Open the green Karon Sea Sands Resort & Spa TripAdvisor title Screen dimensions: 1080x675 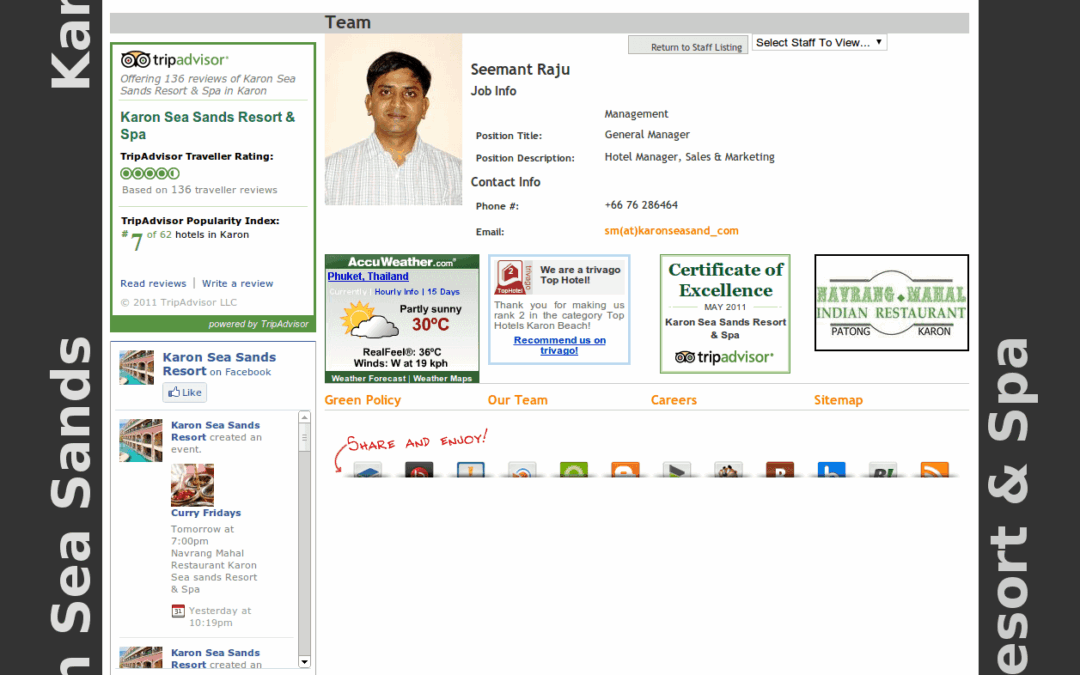207,125
